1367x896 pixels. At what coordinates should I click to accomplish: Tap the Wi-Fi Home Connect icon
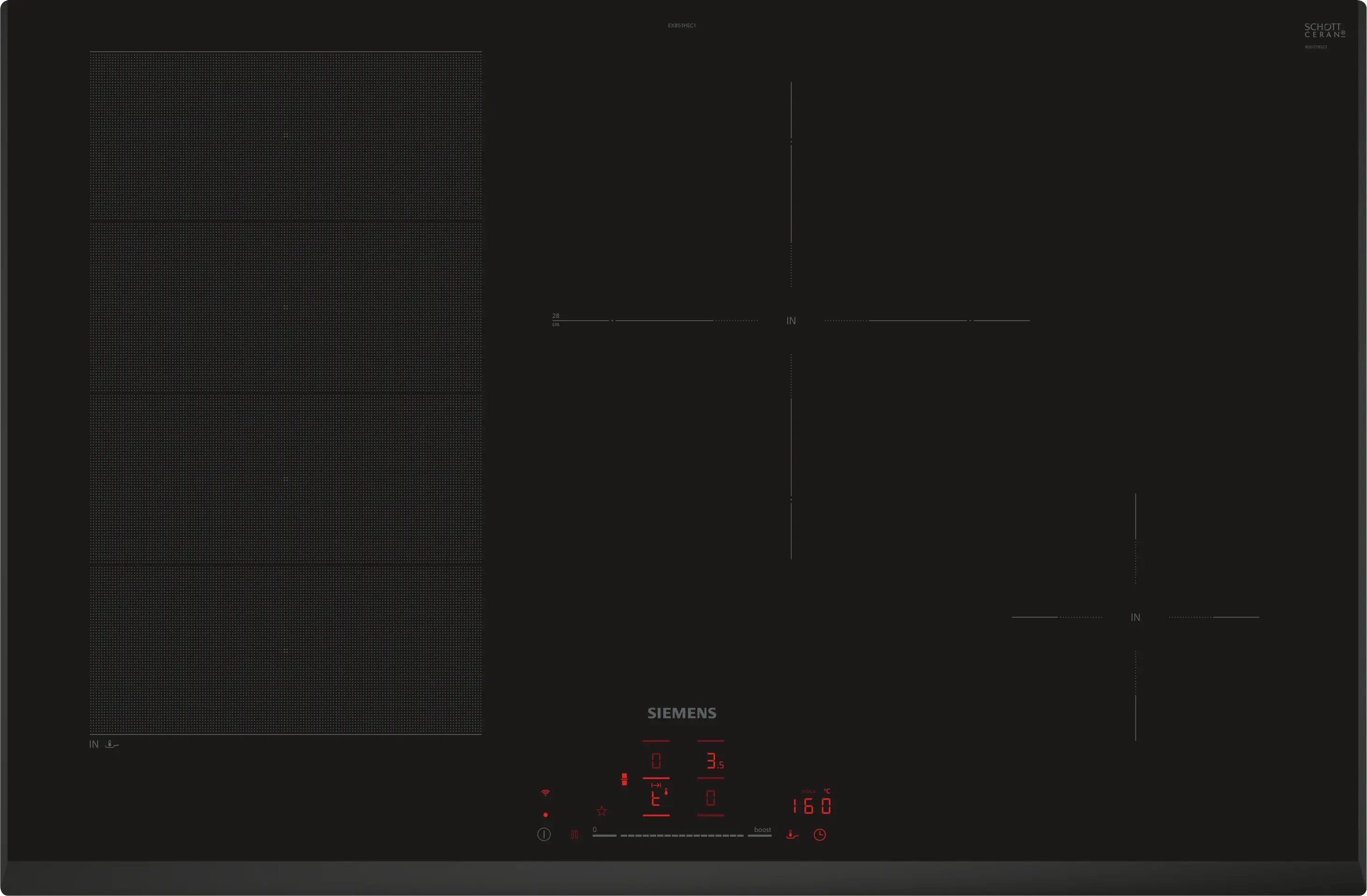pos(545,793)
